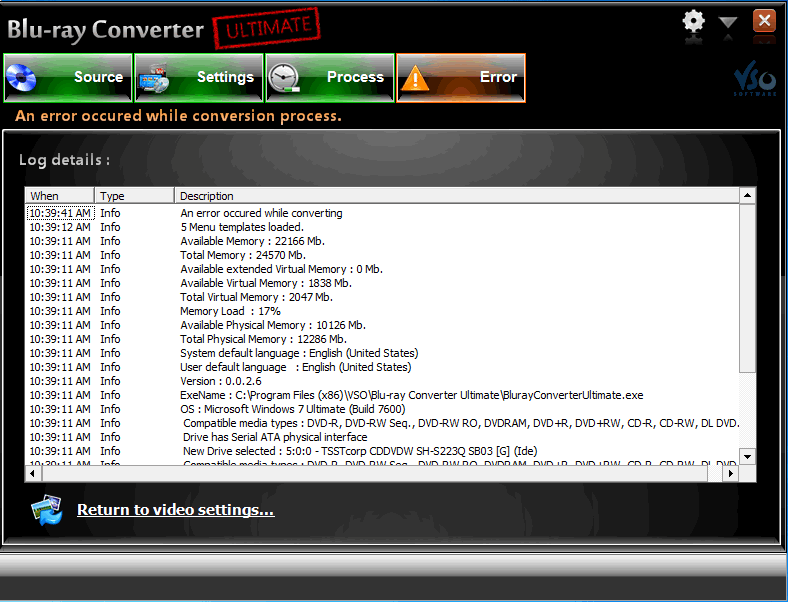Open the dropdown arrow beside gear
This screenshot has height=602, width=788.
point(728,22)
